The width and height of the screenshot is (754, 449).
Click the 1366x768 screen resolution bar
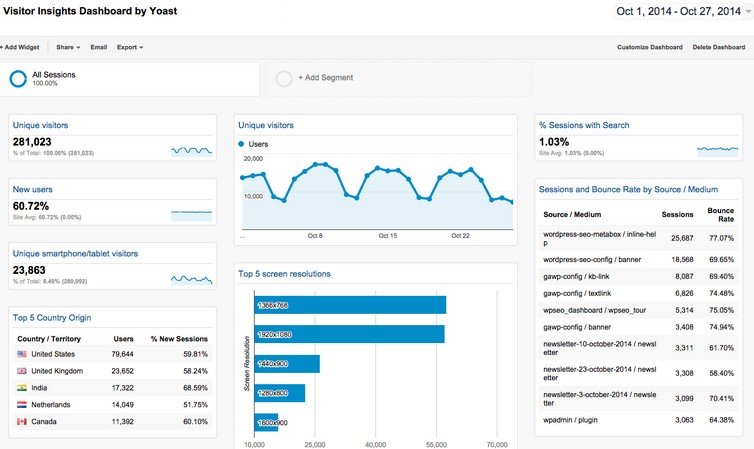(x=349, y=305)
